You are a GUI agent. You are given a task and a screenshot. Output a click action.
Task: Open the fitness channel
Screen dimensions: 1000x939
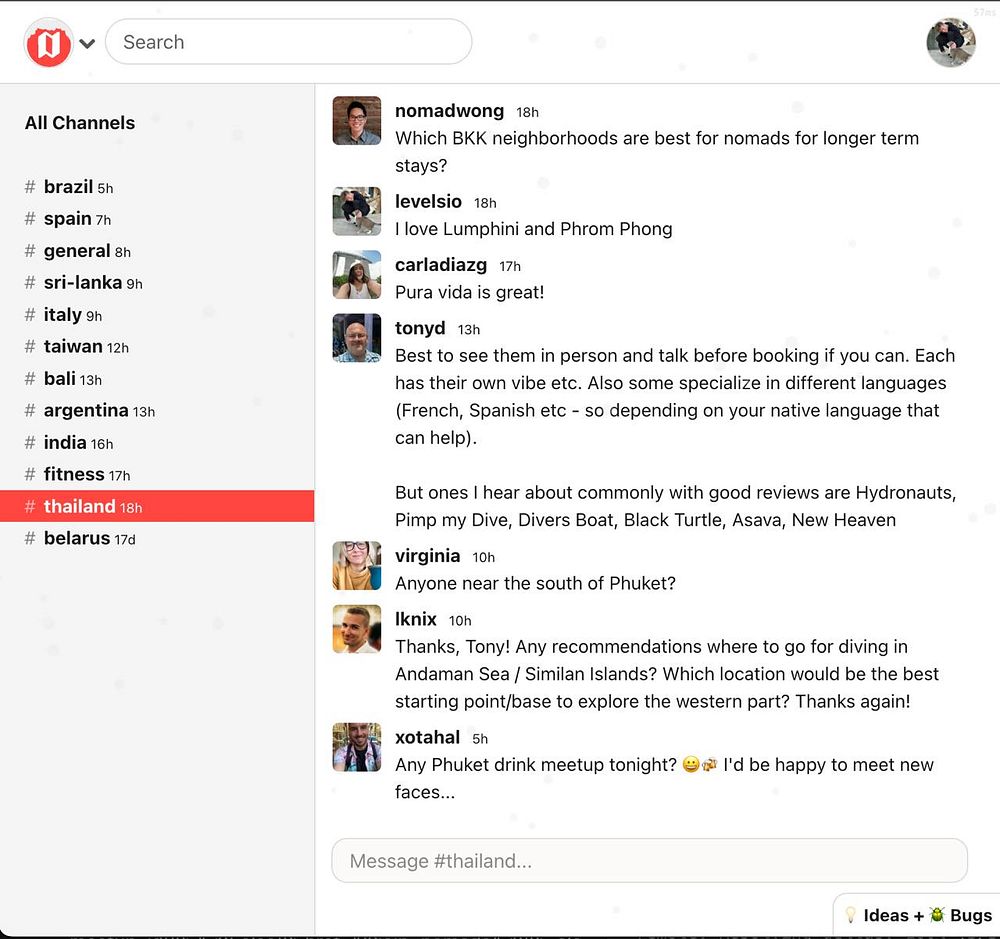157,474
